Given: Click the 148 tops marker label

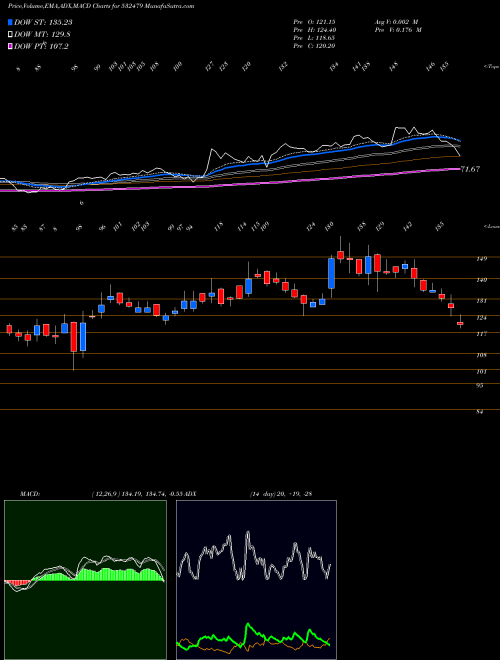Looking at the screenshot, I should [x=394, y=66].
